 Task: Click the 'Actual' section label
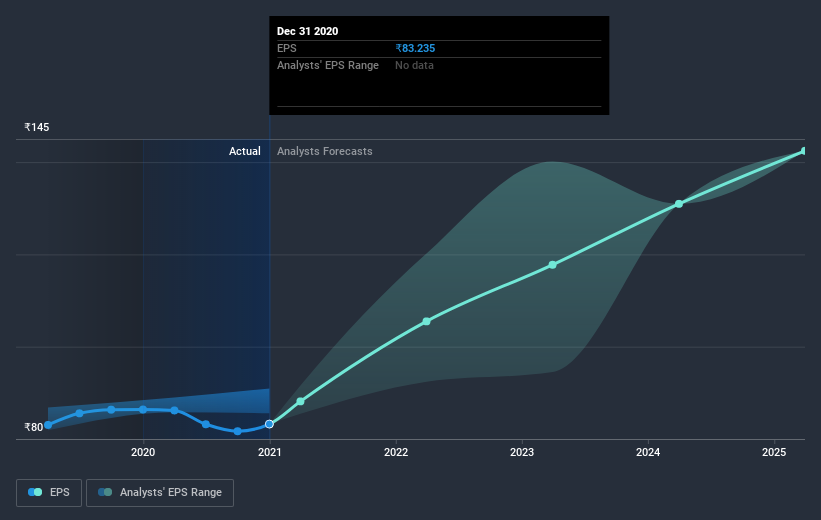245,151
